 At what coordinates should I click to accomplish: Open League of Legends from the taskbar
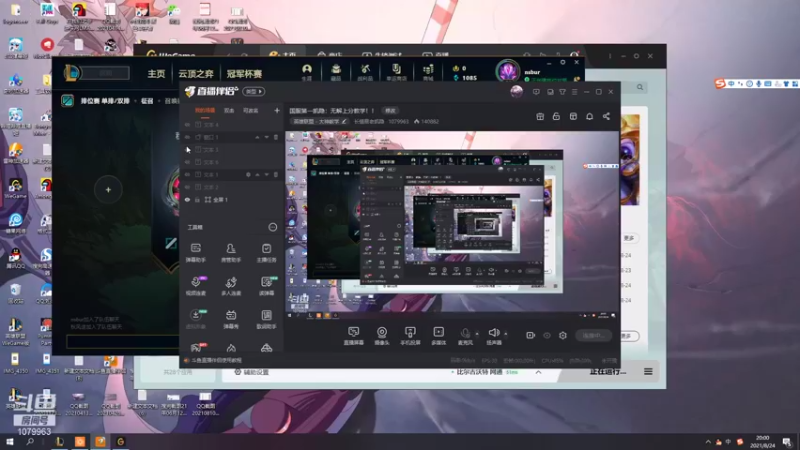[x=60, y=442]
